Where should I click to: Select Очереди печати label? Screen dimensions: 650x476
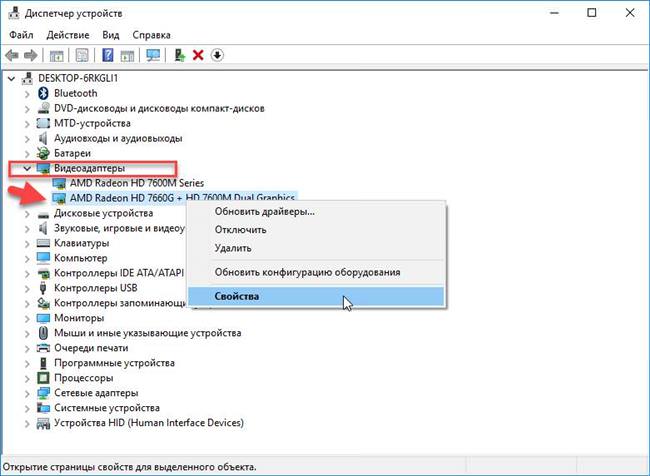click(x=91, y=348)
